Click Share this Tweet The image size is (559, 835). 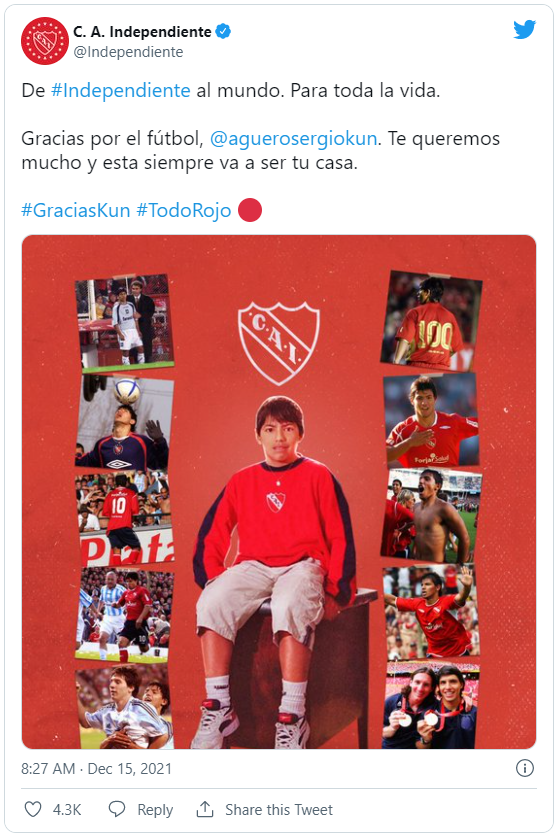278,810
